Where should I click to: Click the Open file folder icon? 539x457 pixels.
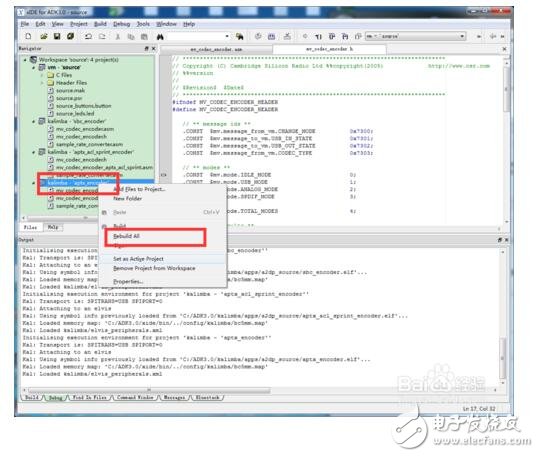[44, 36]
